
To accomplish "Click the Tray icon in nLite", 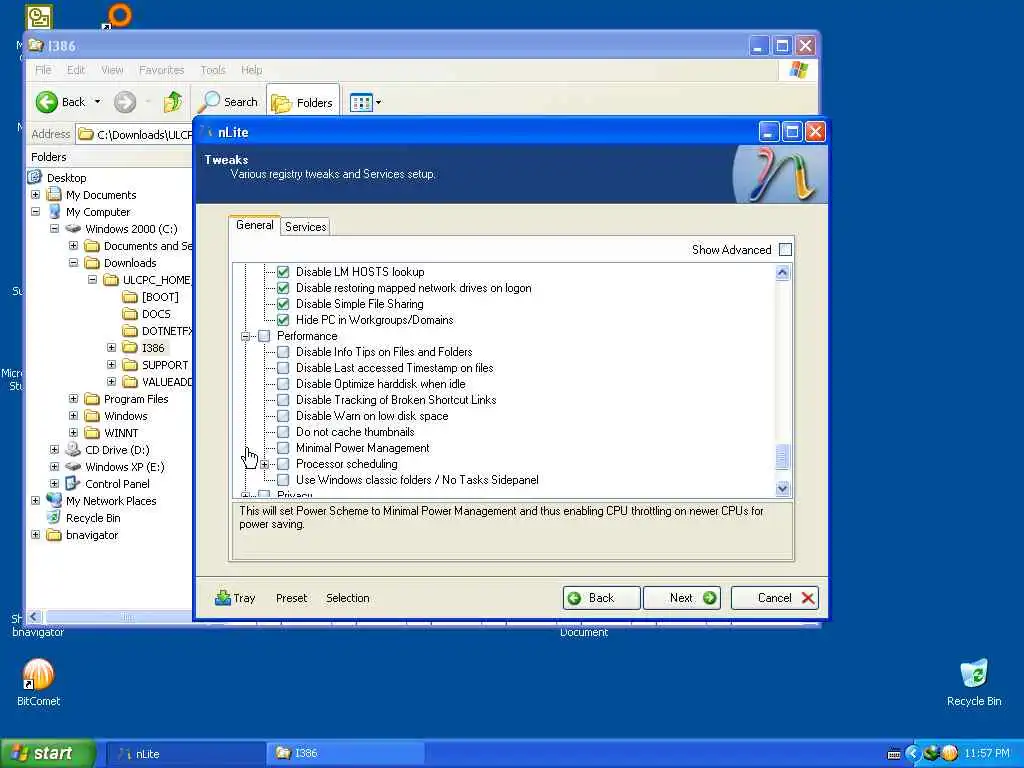I will [x=223, y=598].
